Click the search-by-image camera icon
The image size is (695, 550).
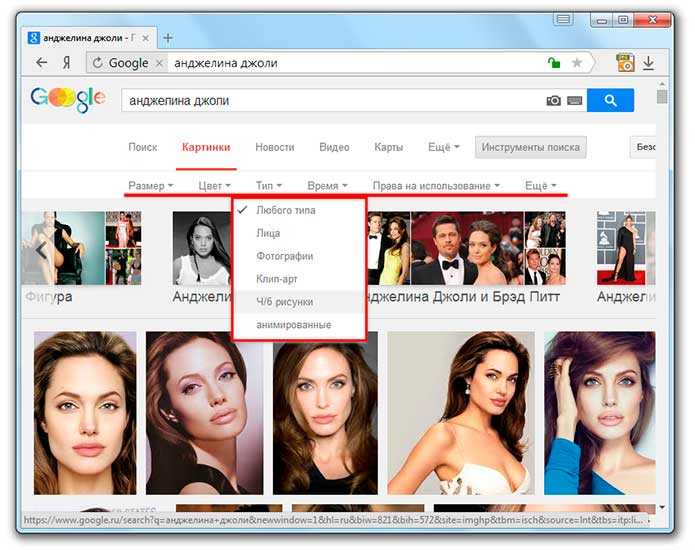pos(553,101)
